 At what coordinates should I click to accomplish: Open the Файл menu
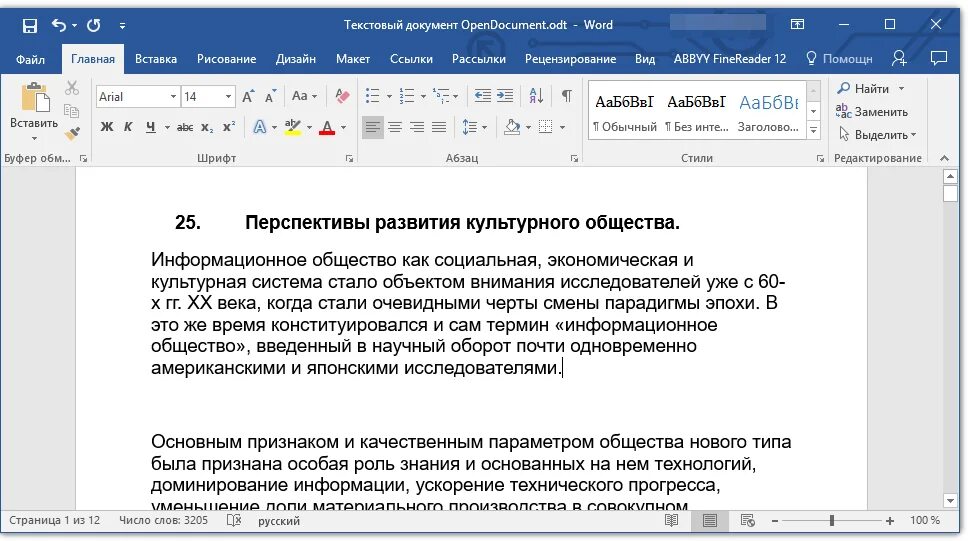point(30,59)
